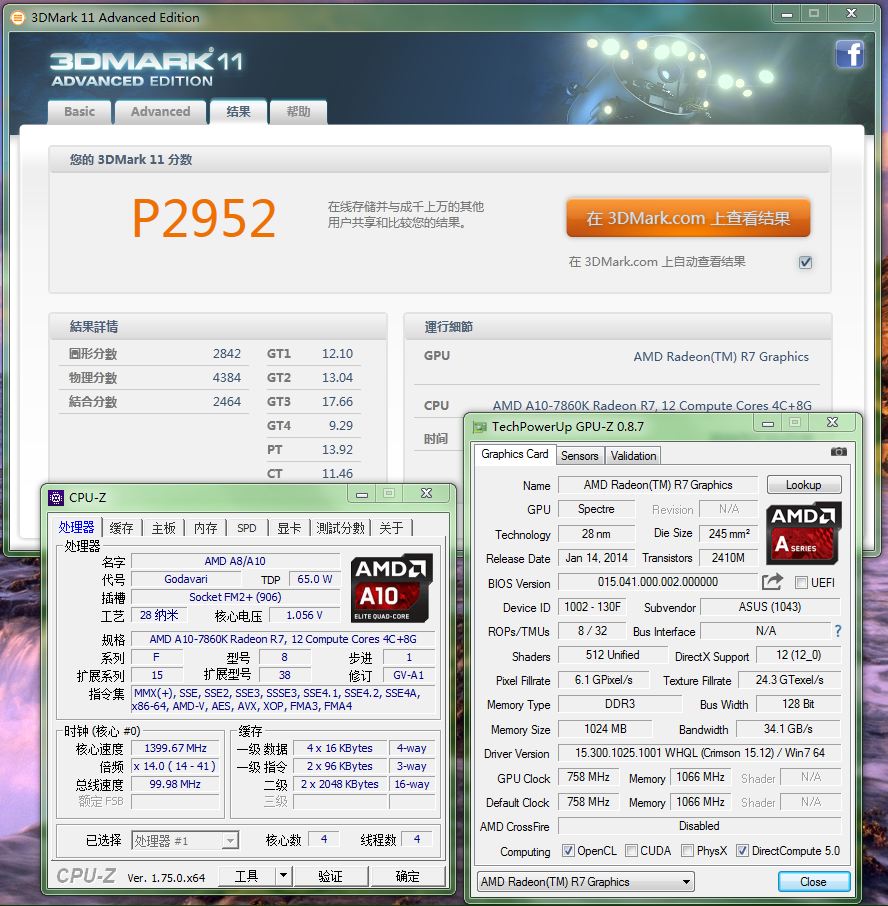
Task: Click the Memory Size 1024 MB field
Action: [x=605, y=729]
